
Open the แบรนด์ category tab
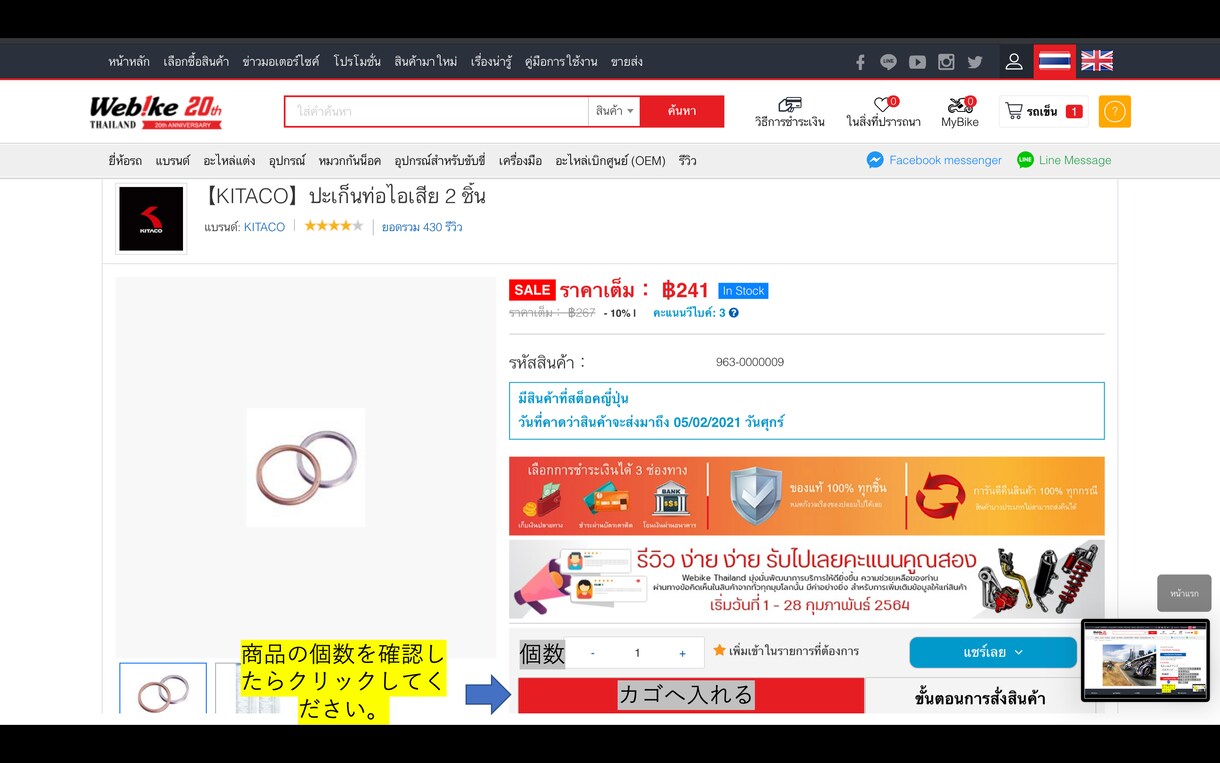[x=172, y=161]
